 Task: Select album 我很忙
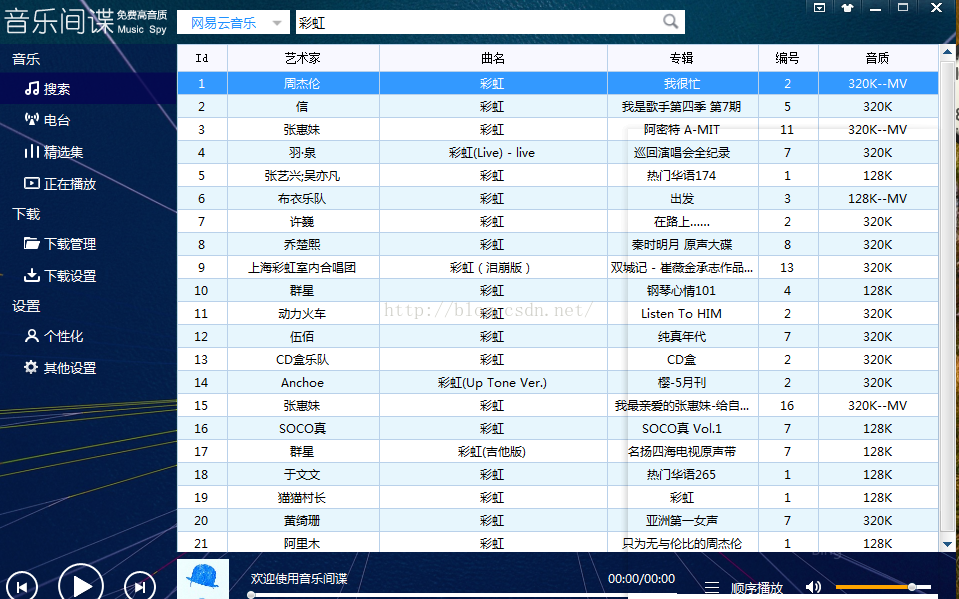point(682,83)
